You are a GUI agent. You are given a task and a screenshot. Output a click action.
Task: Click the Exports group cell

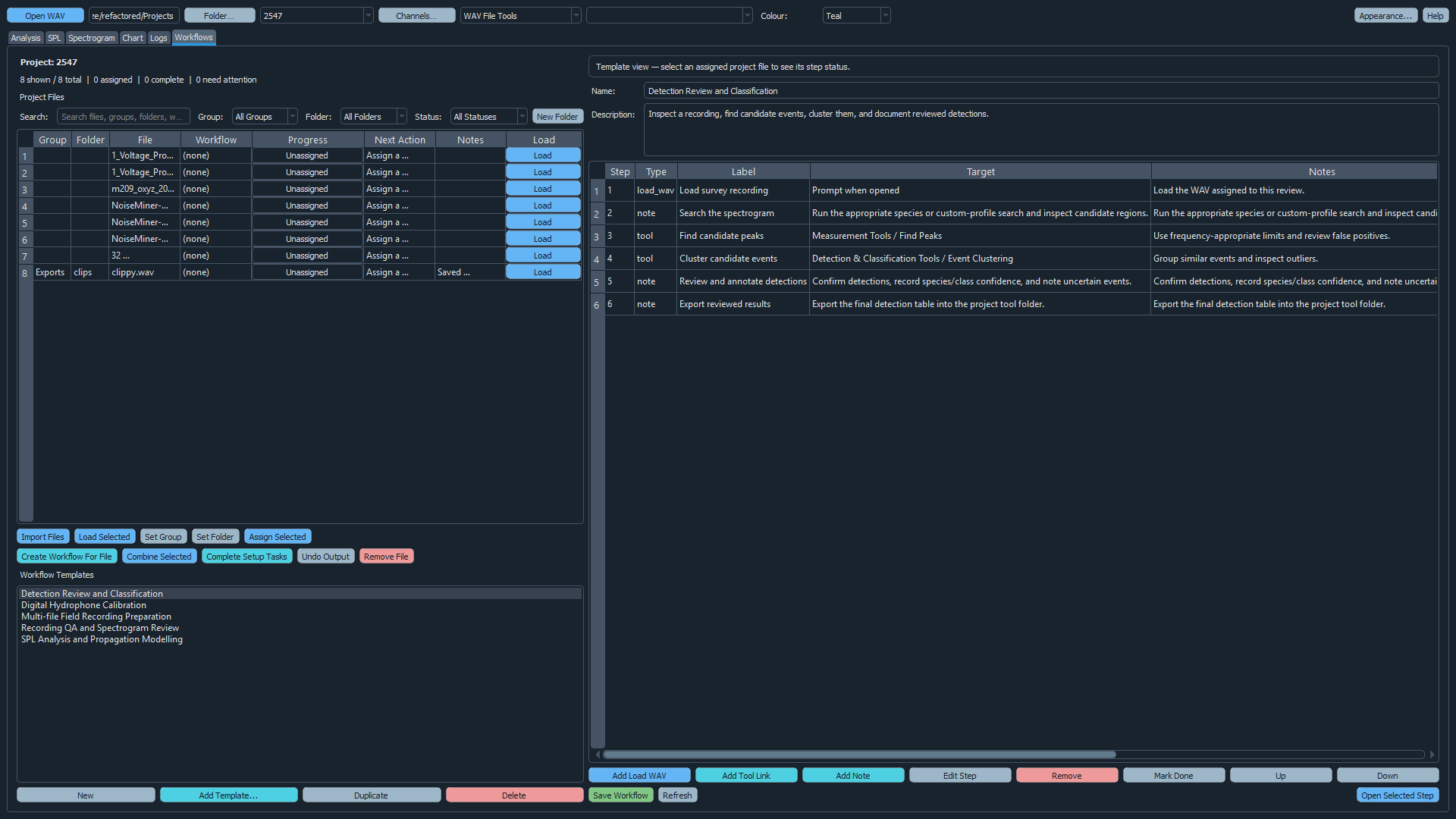click(x=52, y=272)
